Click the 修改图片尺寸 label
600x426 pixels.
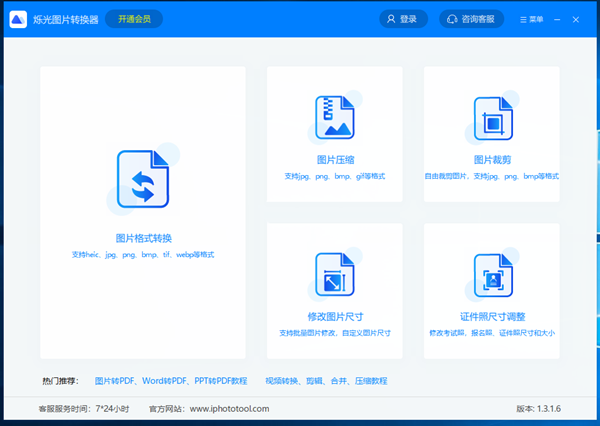pos(335,317)
